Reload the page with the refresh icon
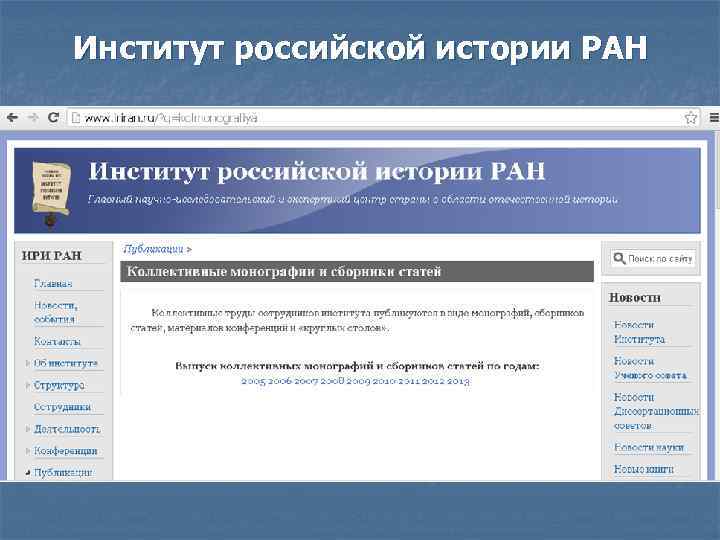 click(x=53, y=118)
